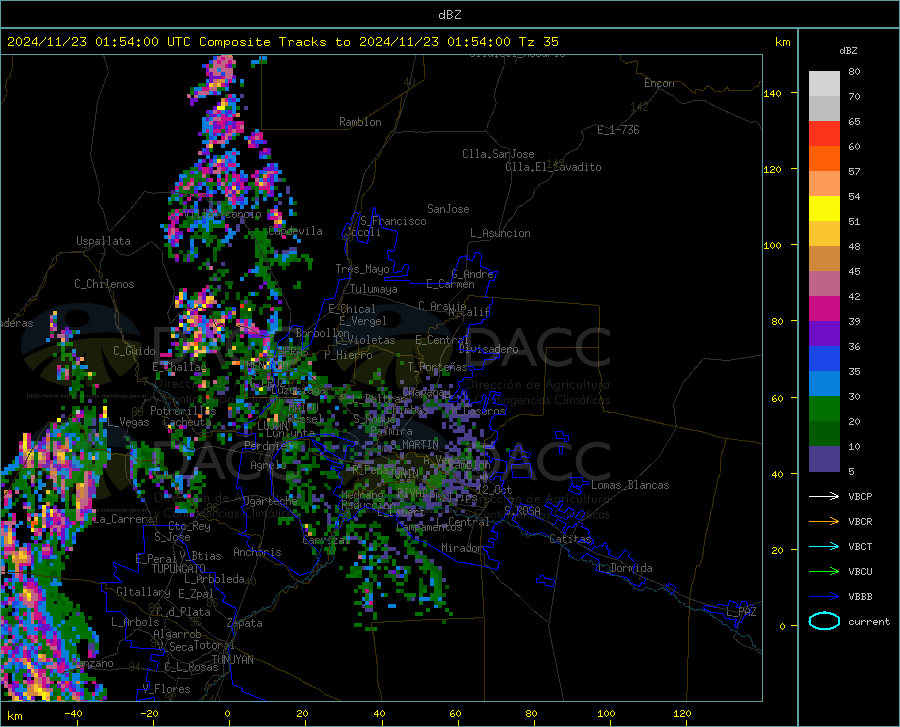Click the 'current' legend label

pos(869,621)
